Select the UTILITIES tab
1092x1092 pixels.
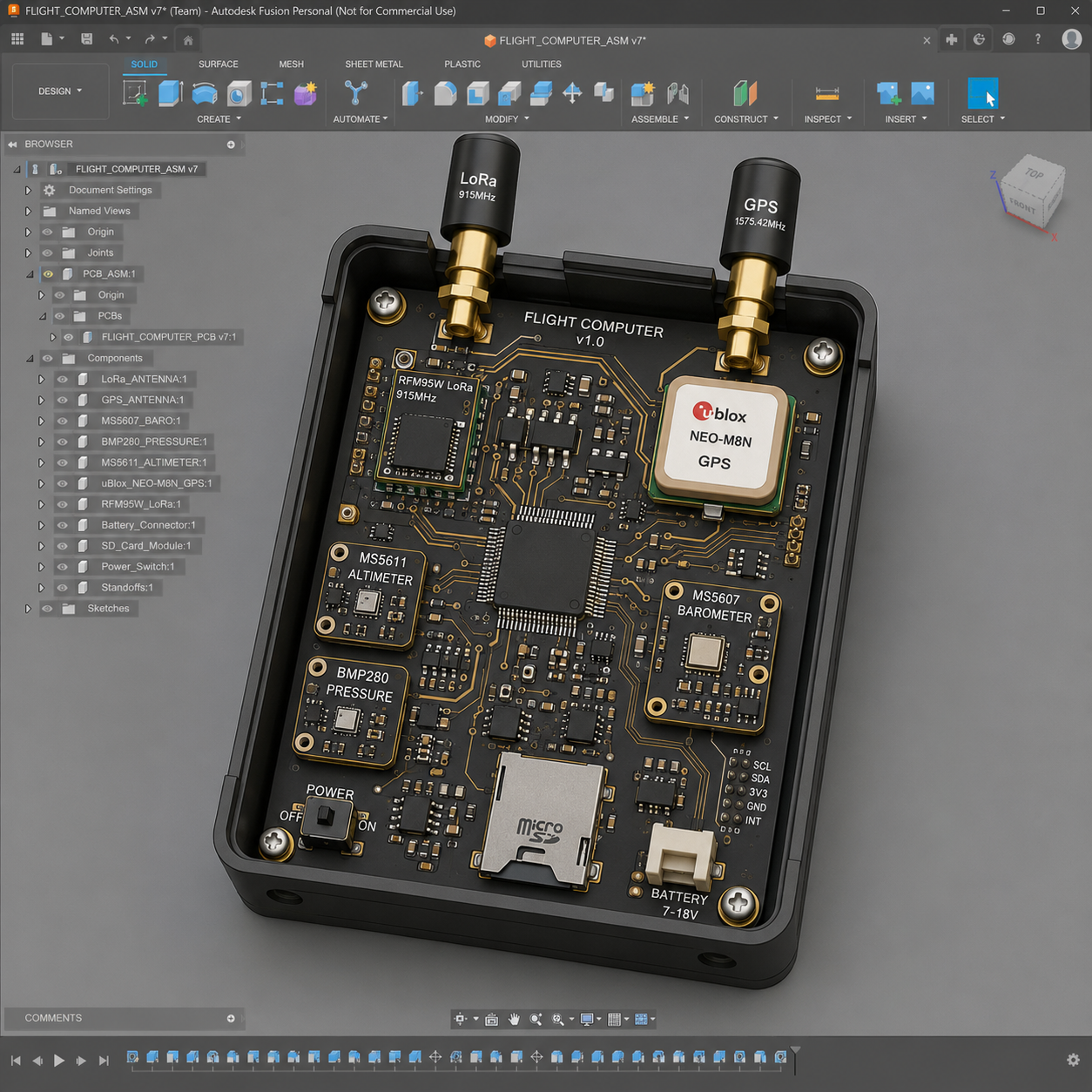tap(542, 64)
